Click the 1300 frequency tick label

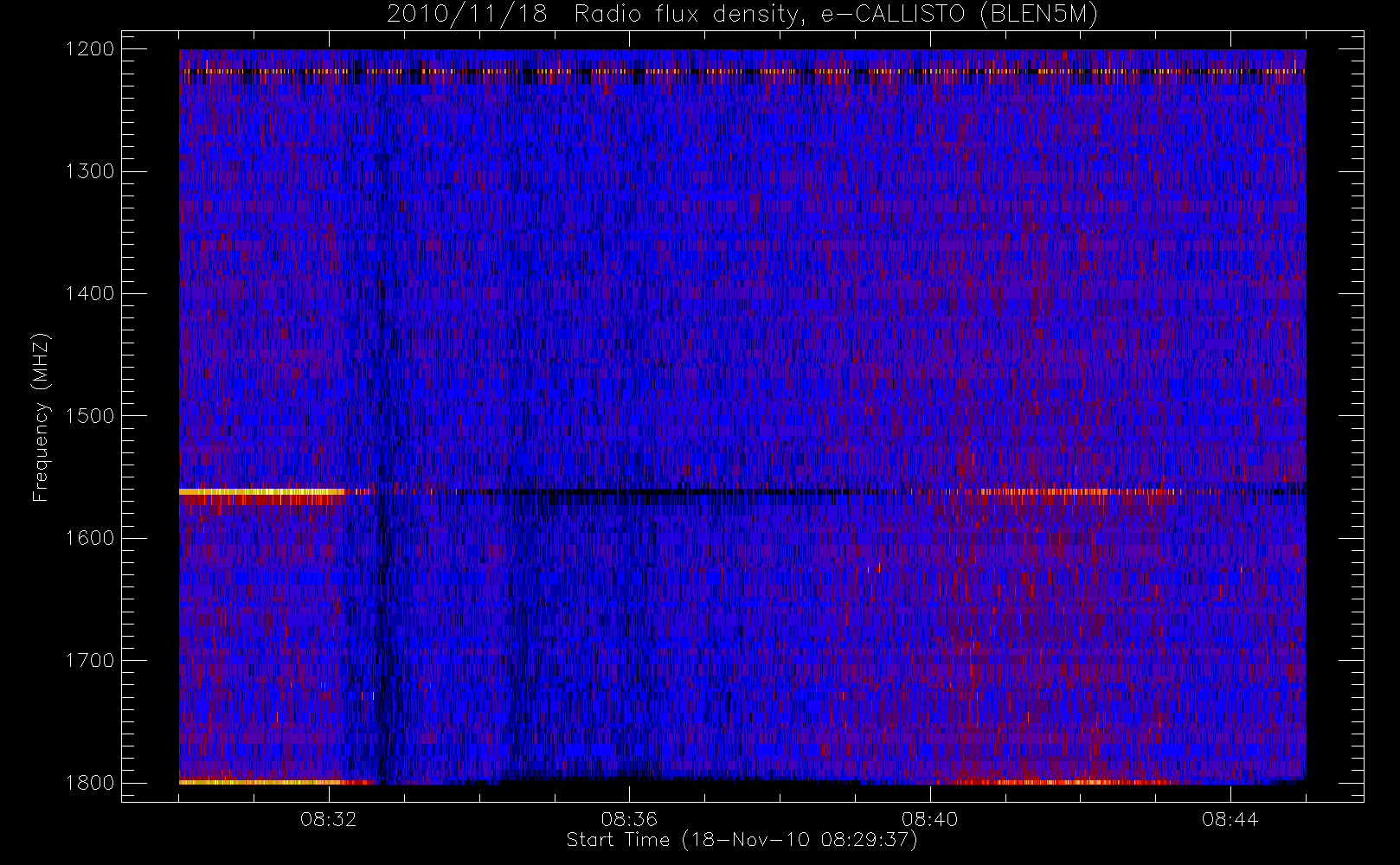tap(90, 171)
